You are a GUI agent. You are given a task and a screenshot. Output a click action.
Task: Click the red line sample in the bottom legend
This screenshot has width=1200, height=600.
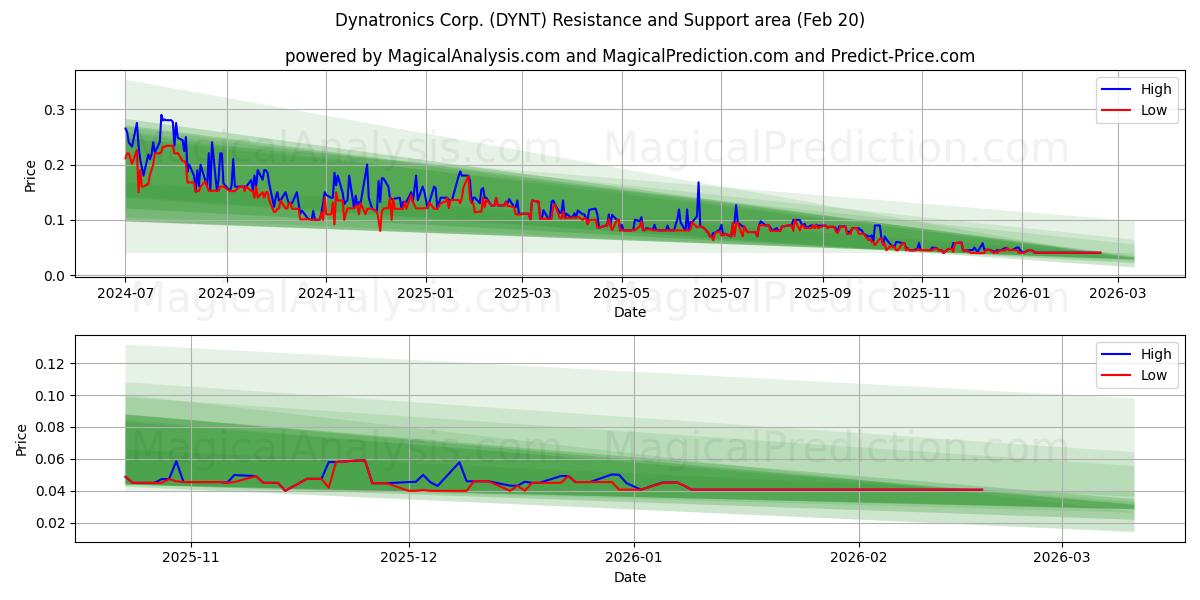pyautogui.click(x=1117, y=376)
